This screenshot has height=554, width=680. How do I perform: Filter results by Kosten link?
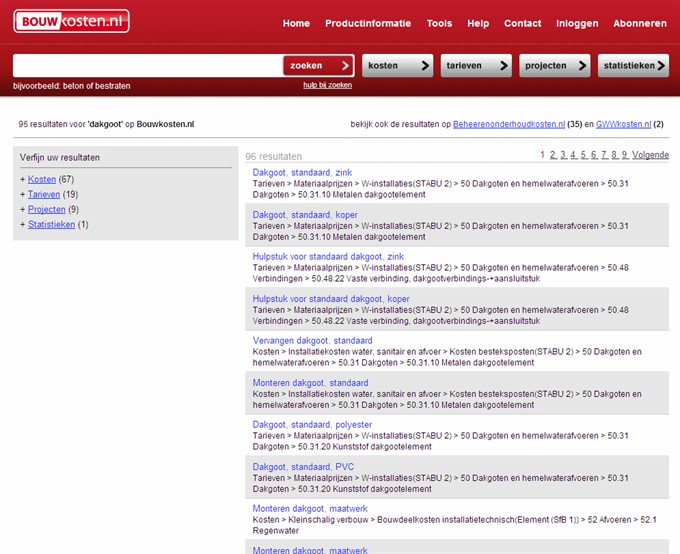[x=42, y=179]
